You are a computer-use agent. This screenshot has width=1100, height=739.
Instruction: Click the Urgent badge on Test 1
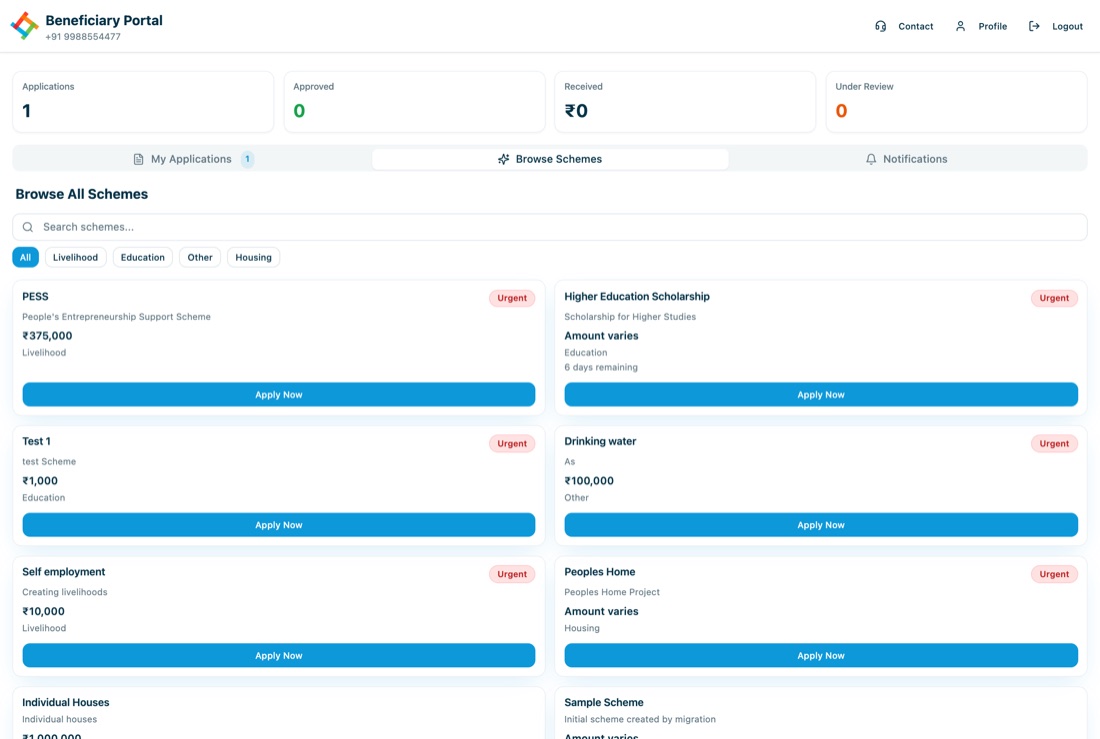tap(512, 444)
